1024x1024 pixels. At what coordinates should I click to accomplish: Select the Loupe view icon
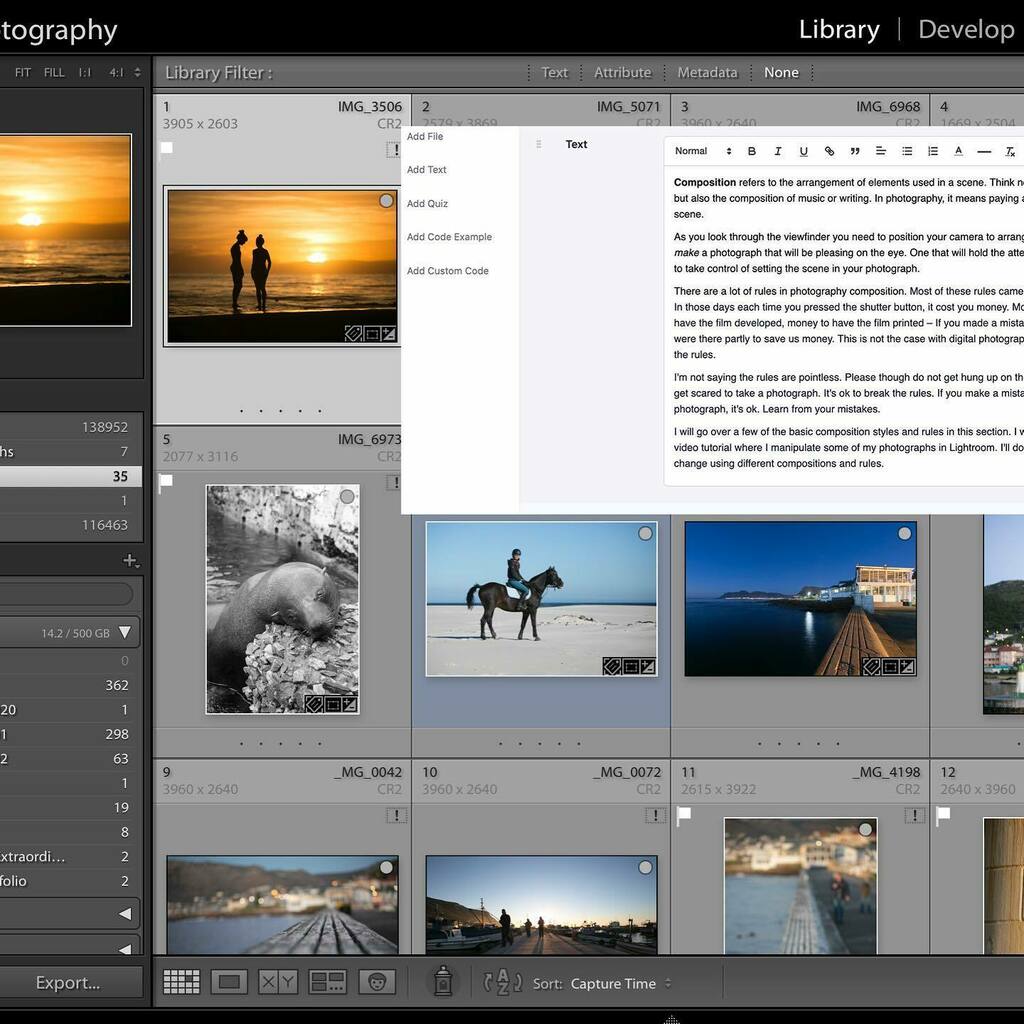(229, 982)
